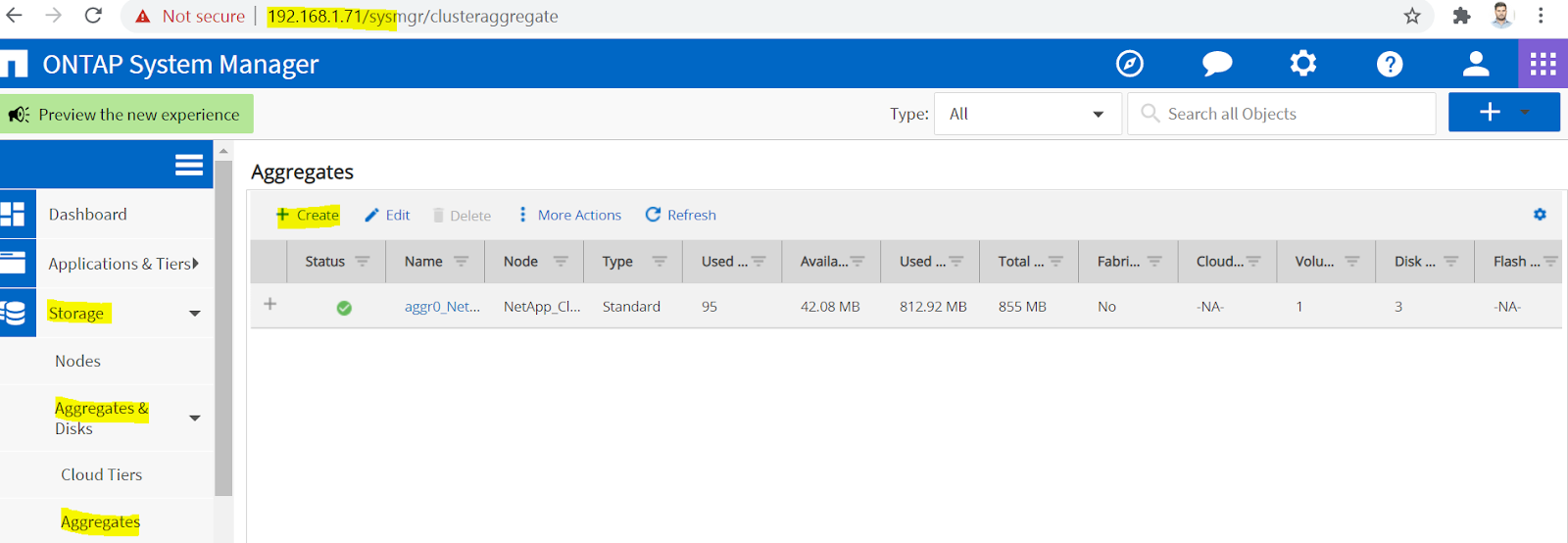
Task: Open Dashboard in sidebar
Action: 88,215
